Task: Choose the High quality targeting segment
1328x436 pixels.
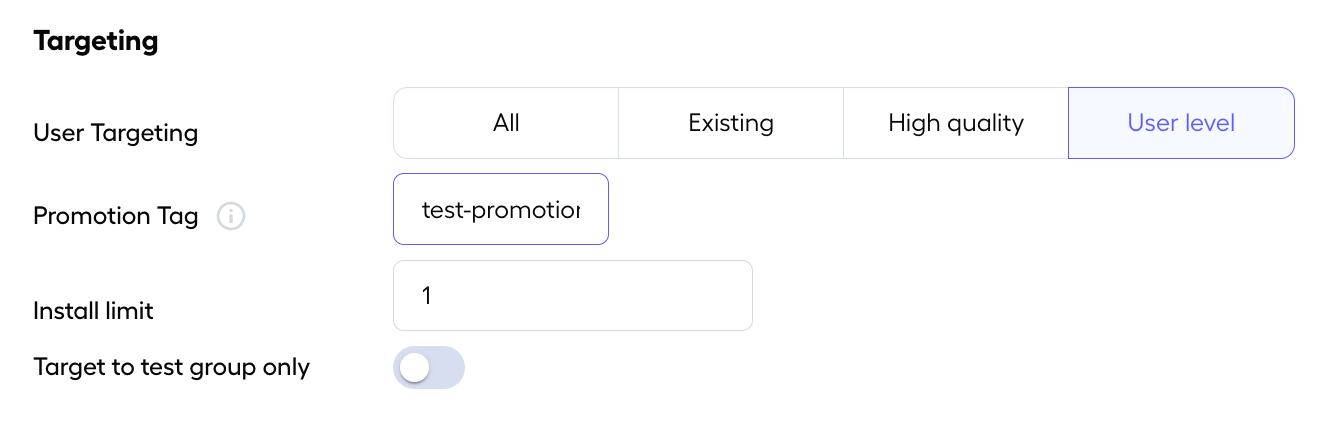Action: point(956,123)
